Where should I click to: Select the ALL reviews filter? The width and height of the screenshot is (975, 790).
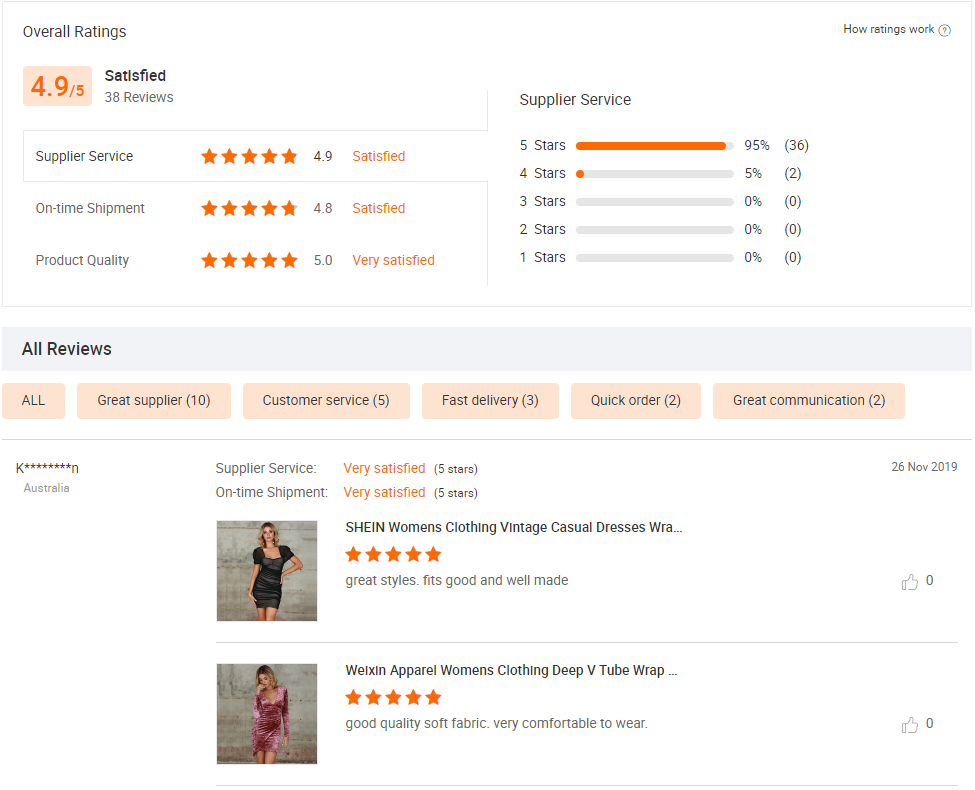pos(34,401)
